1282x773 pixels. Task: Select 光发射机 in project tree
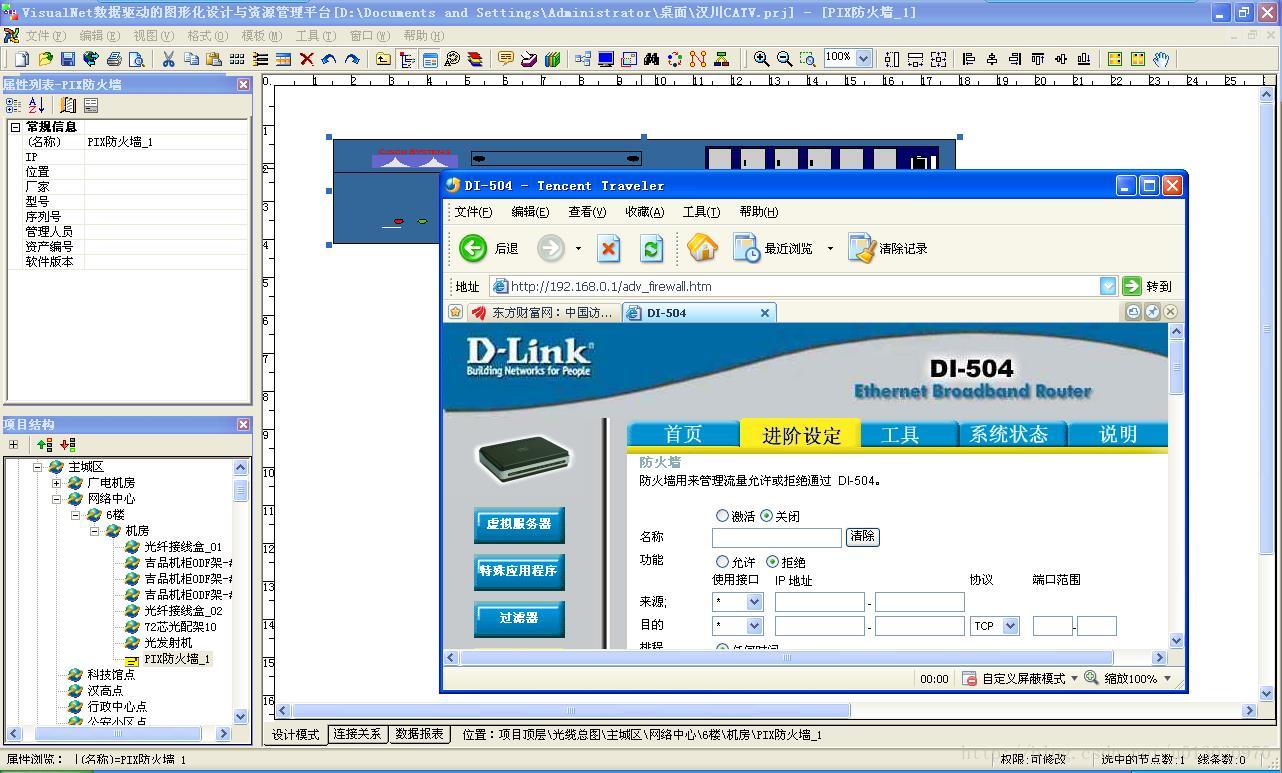[168, 643]
